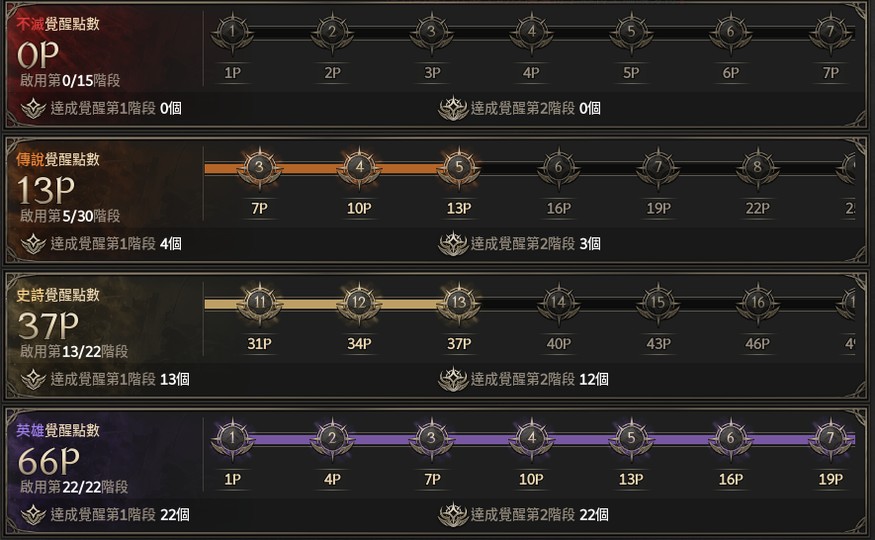Screen dimensions: 875x540
Task: Click the 傳說 node 3 at 7P
Action: coord(259,168)
